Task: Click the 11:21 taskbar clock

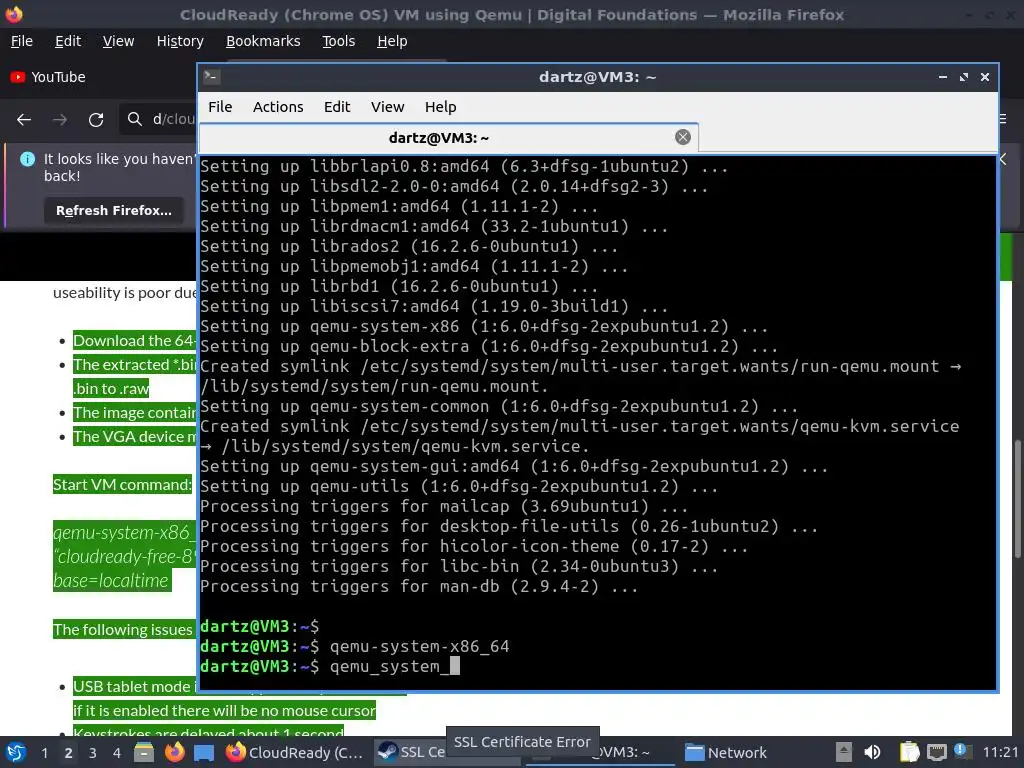Action: pos(1000,752)
